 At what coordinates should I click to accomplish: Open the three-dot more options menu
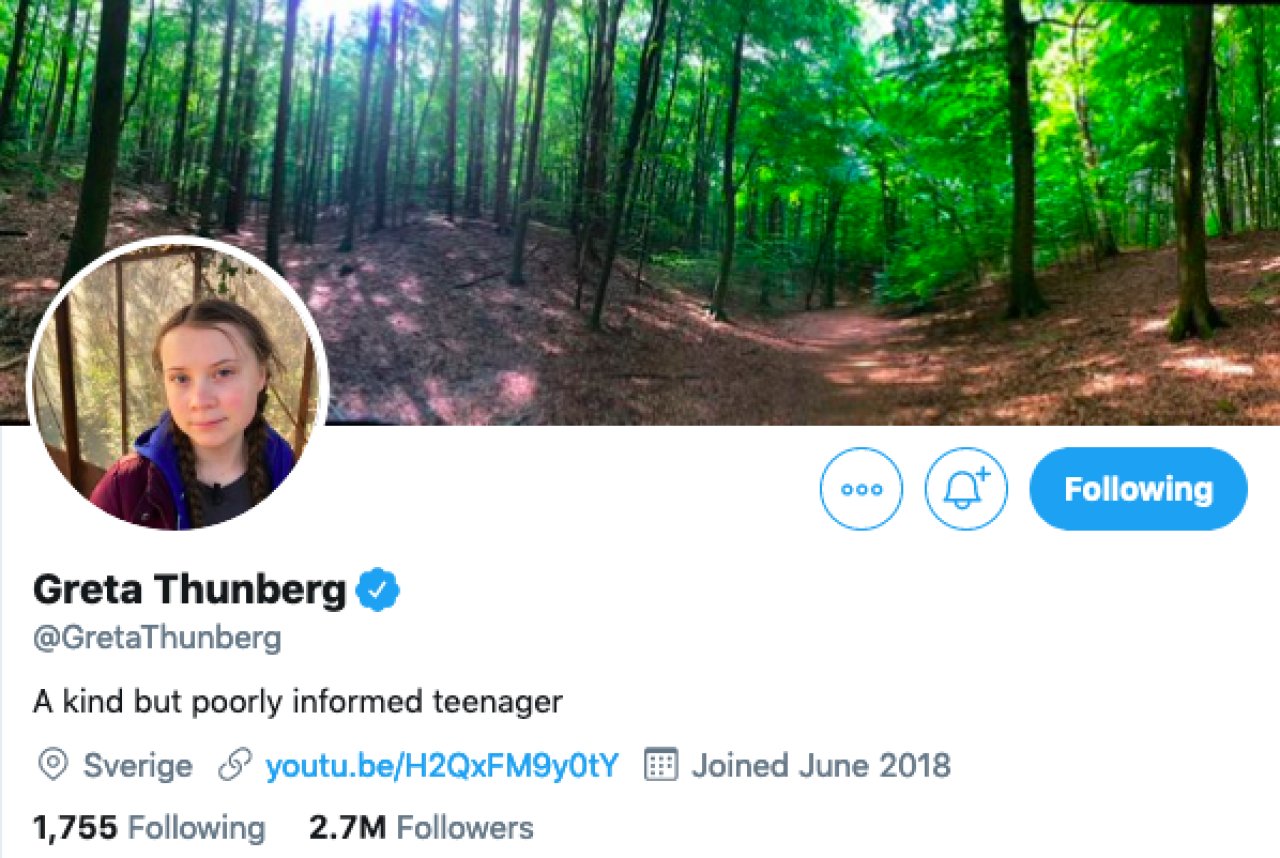(861, 489)
